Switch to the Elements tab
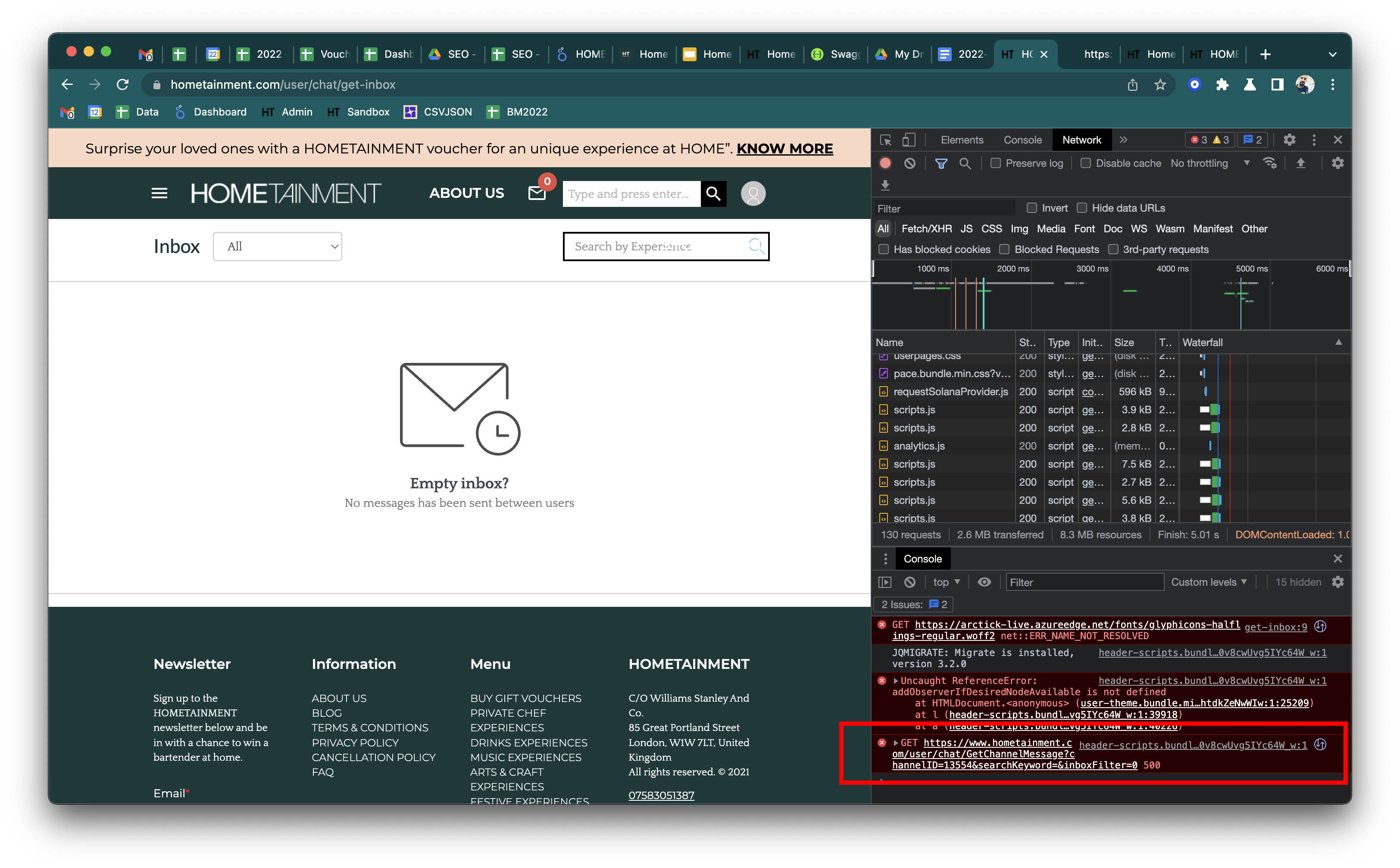The width and height of the screenshot is (1400, 868). pos(962,140)
